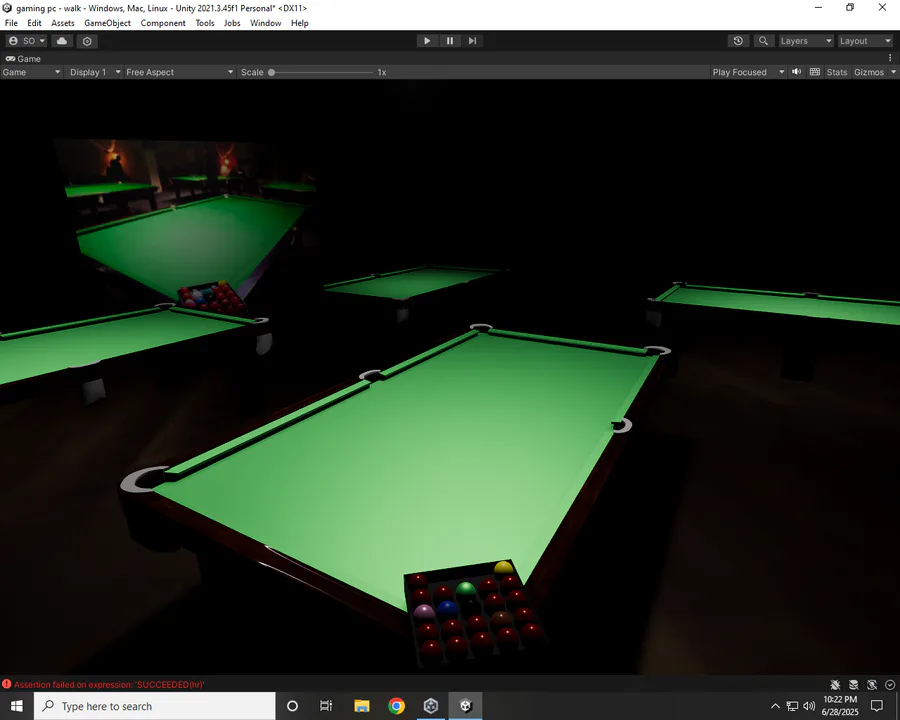Advance one frame with Step button

click(x=472, y=41)
